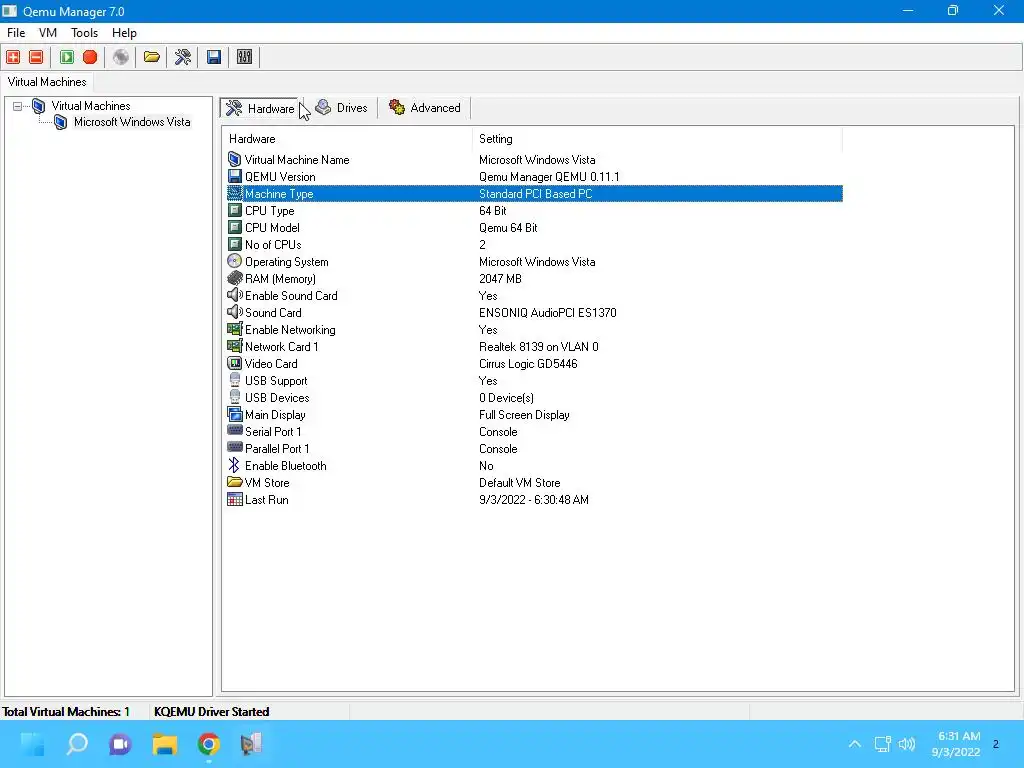
Task: Open the VM menu
Action: point(48,33)
